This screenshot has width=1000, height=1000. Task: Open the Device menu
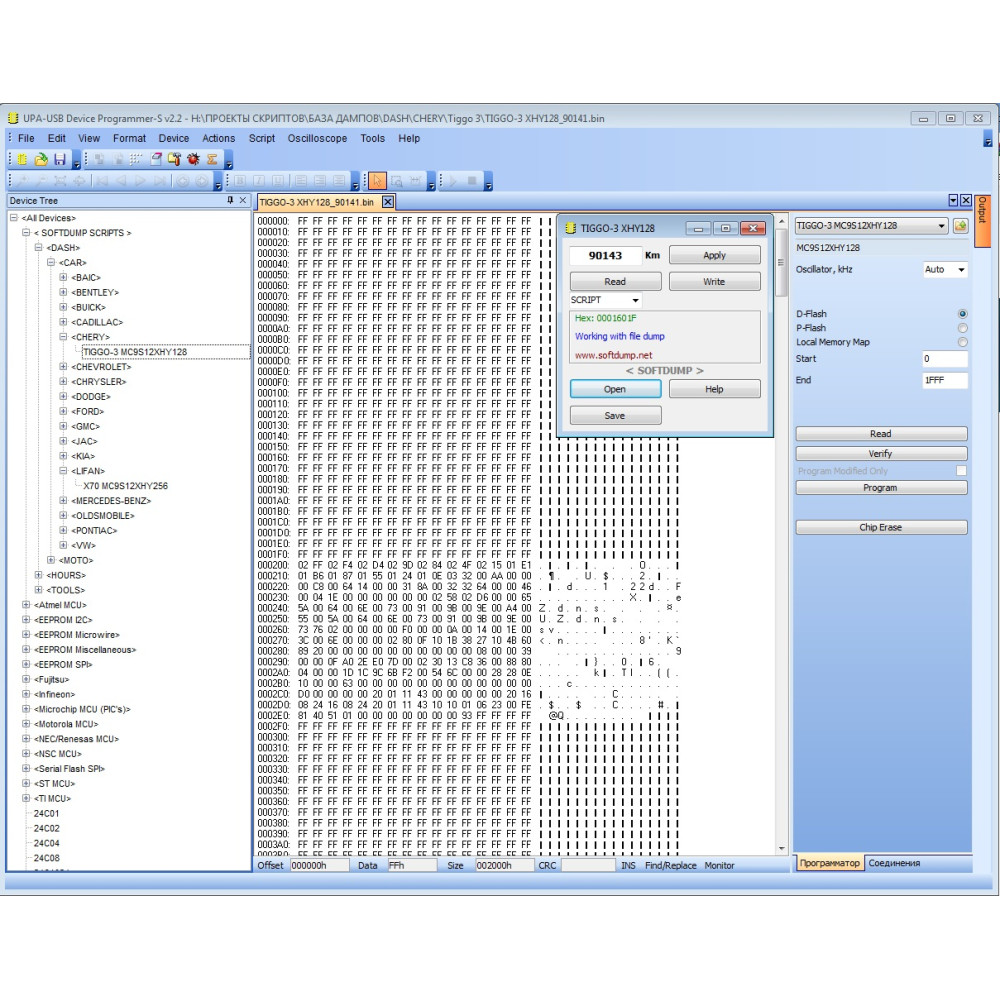tap(173, 138)
